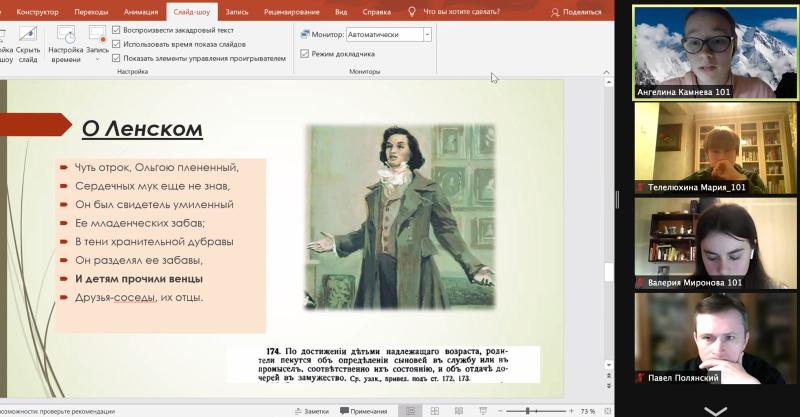Click the line И детям прочили венцы
The width and height of the screenshot is (800, 417).
click(139, 279)
